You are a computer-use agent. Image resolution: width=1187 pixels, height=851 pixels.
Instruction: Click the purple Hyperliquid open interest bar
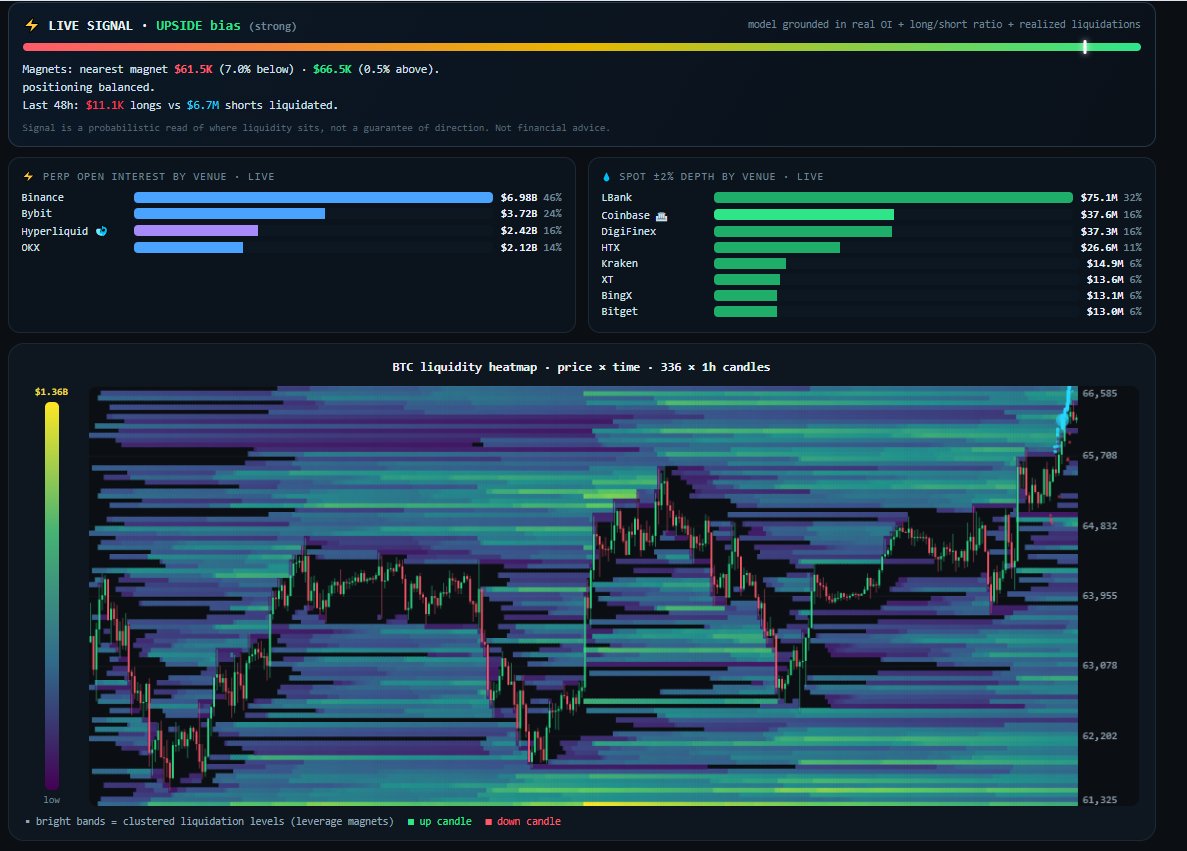pyautogui.click(x=196, y=230)
